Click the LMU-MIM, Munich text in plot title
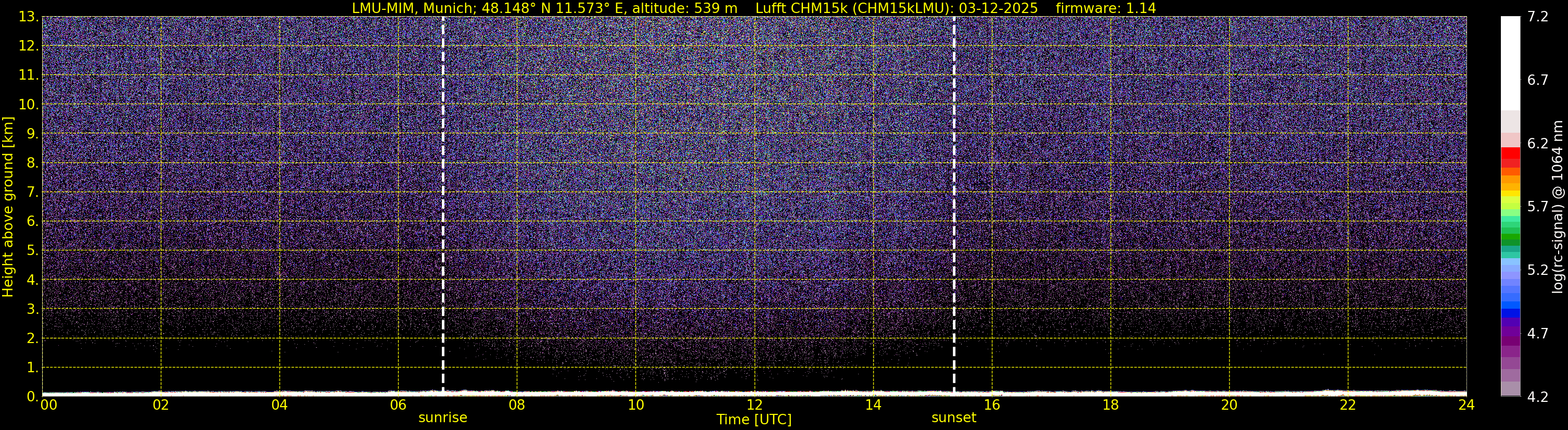The width and height of the screenshot is (1568, 430). 414,8
